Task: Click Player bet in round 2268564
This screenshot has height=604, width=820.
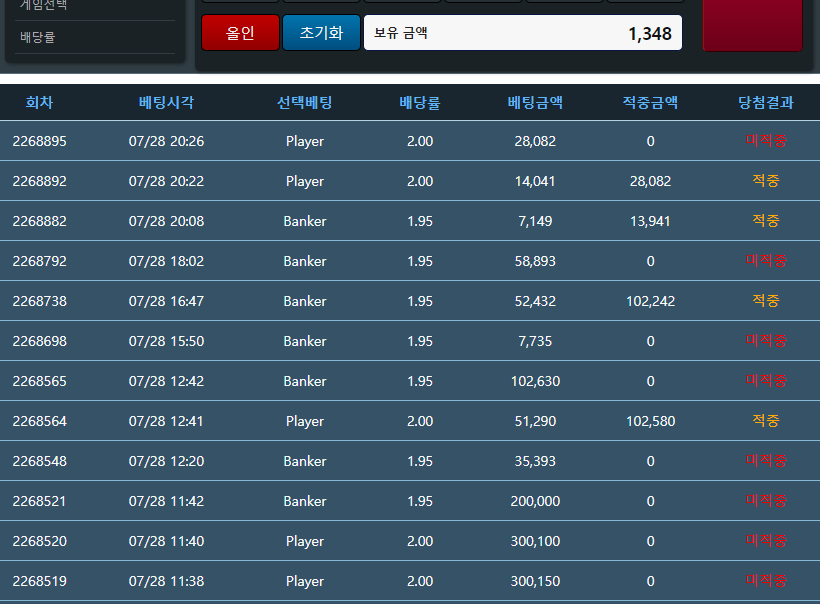Action: pyautogui.click(x=305, y=421)
